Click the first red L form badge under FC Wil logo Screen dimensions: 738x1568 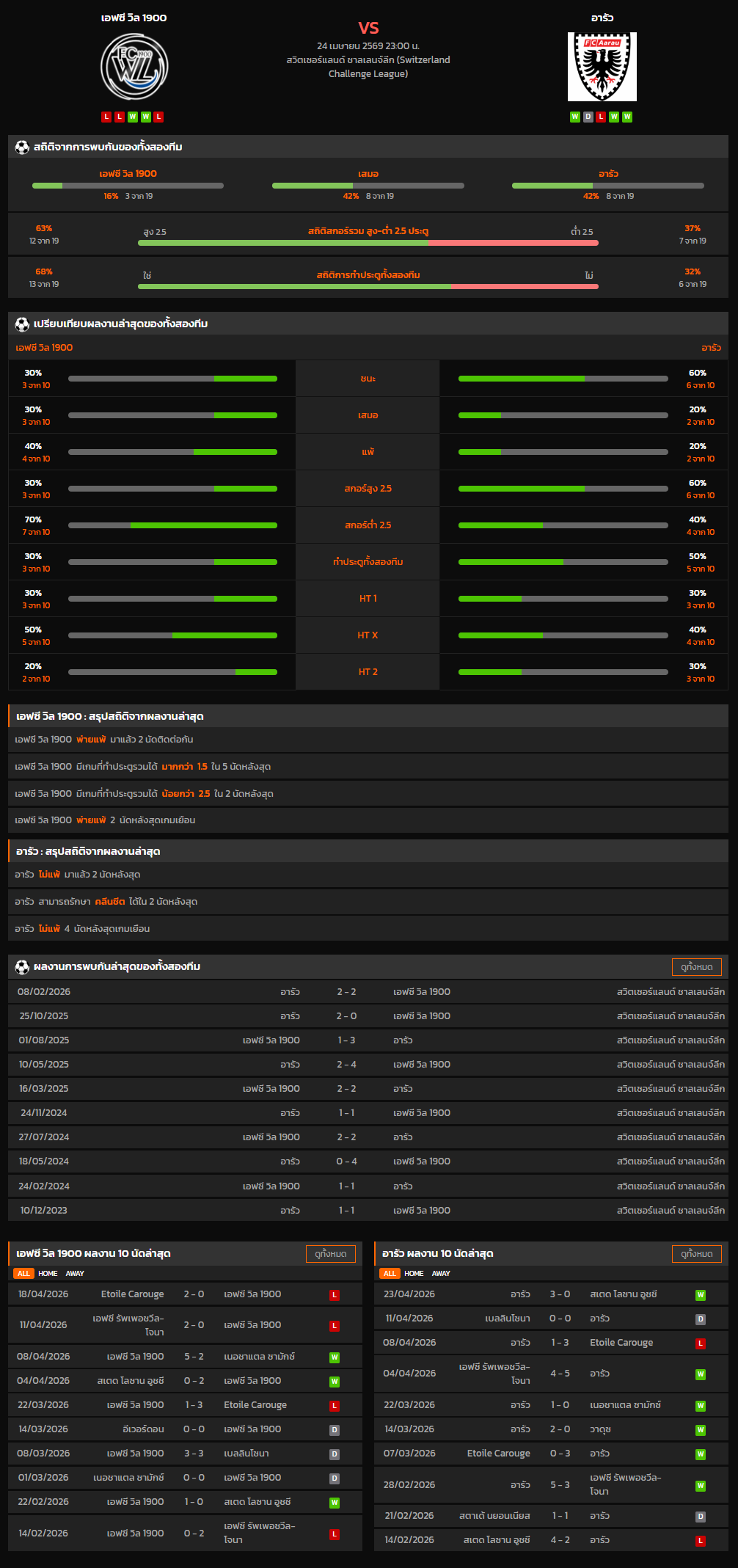coord(106,117)
